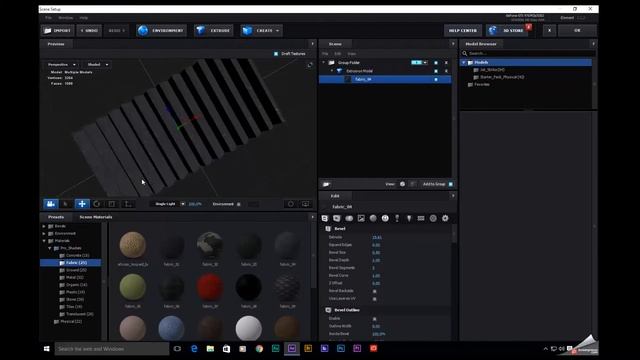This screenshot has height=360, width=640.
Task: Click the new folder icon in Scene panel
Action: click(327, 184)
